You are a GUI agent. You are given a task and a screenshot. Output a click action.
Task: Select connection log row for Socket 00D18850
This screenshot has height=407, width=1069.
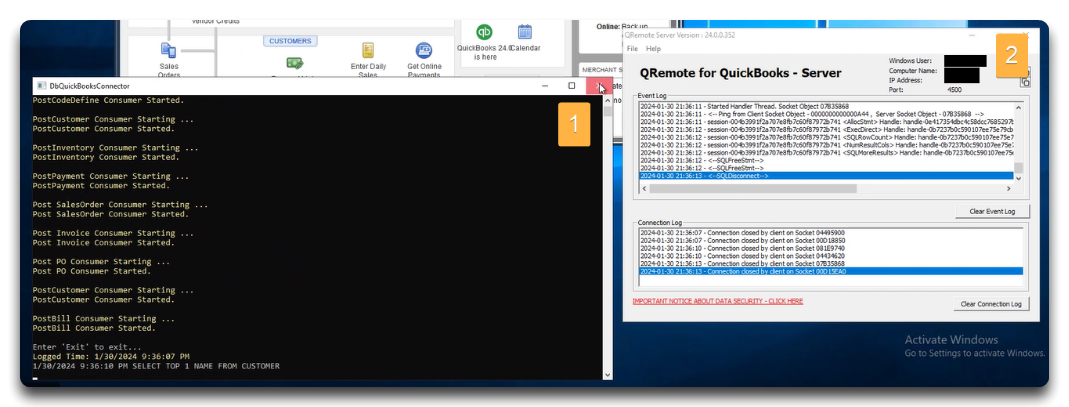point(831,240)
